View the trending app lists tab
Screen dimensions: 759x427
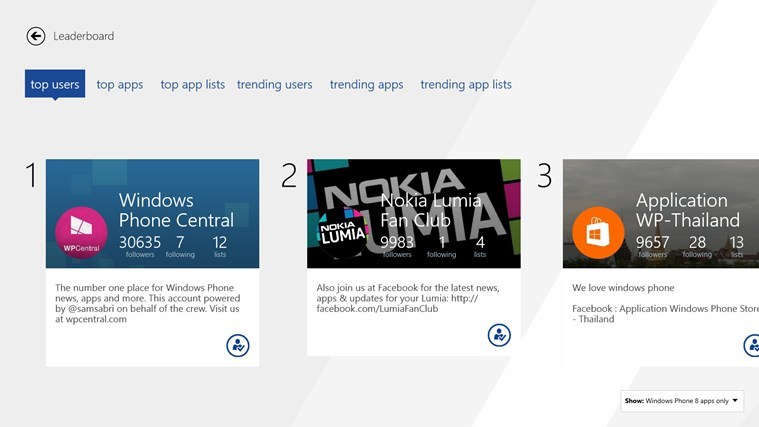[x=466, y=84]
